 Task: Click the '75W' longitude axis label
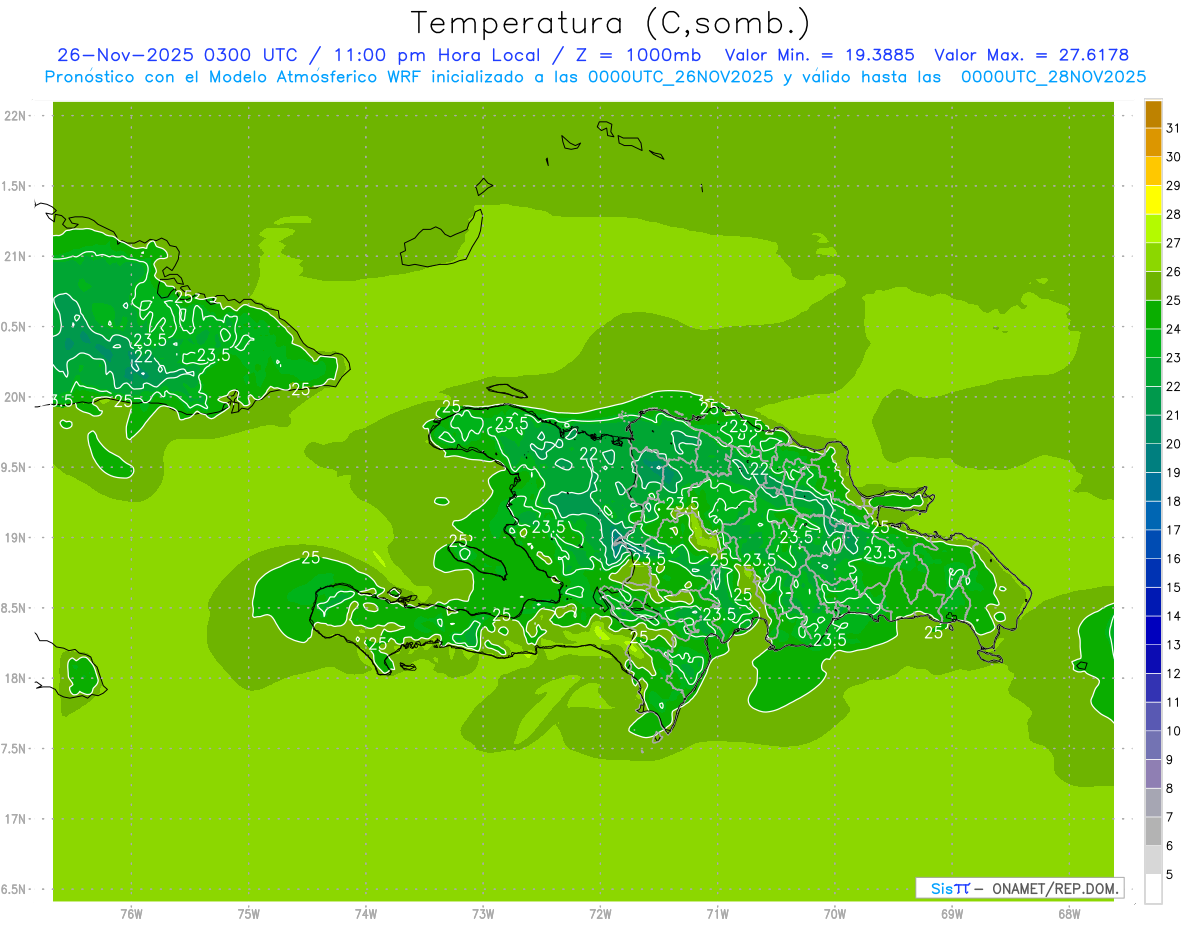[x=249, y=914]
